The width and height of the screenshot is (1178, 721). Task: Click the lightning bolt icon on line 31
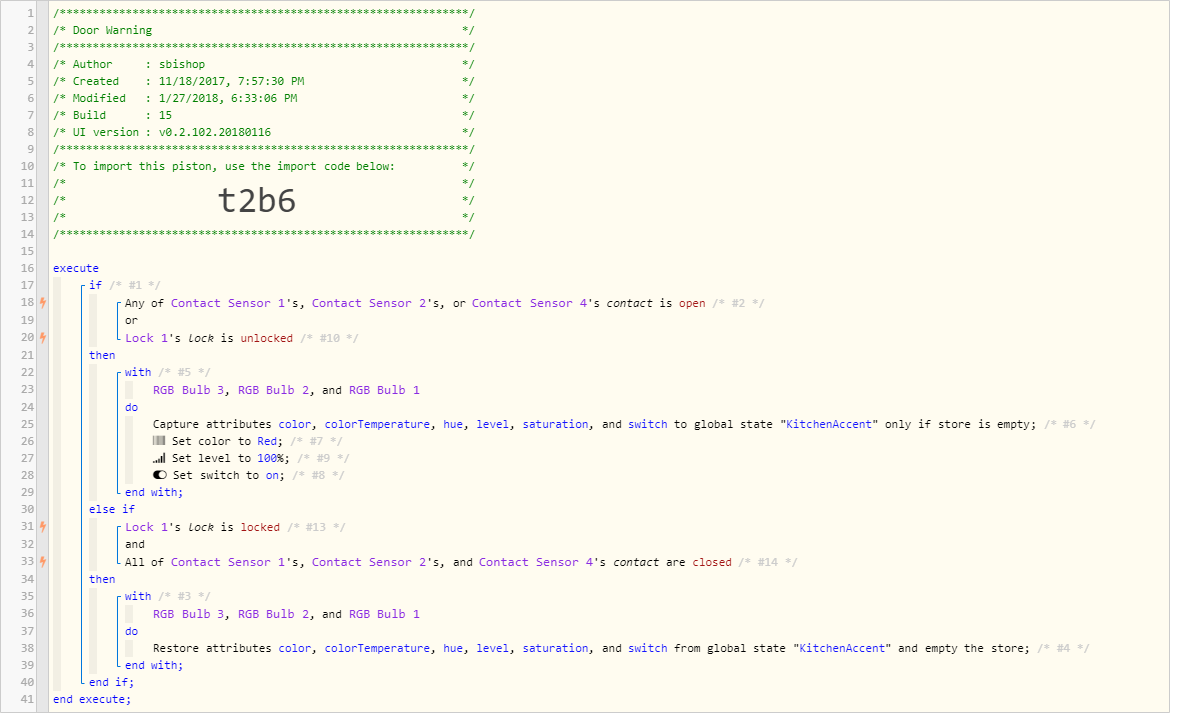(x=43, y=527)
